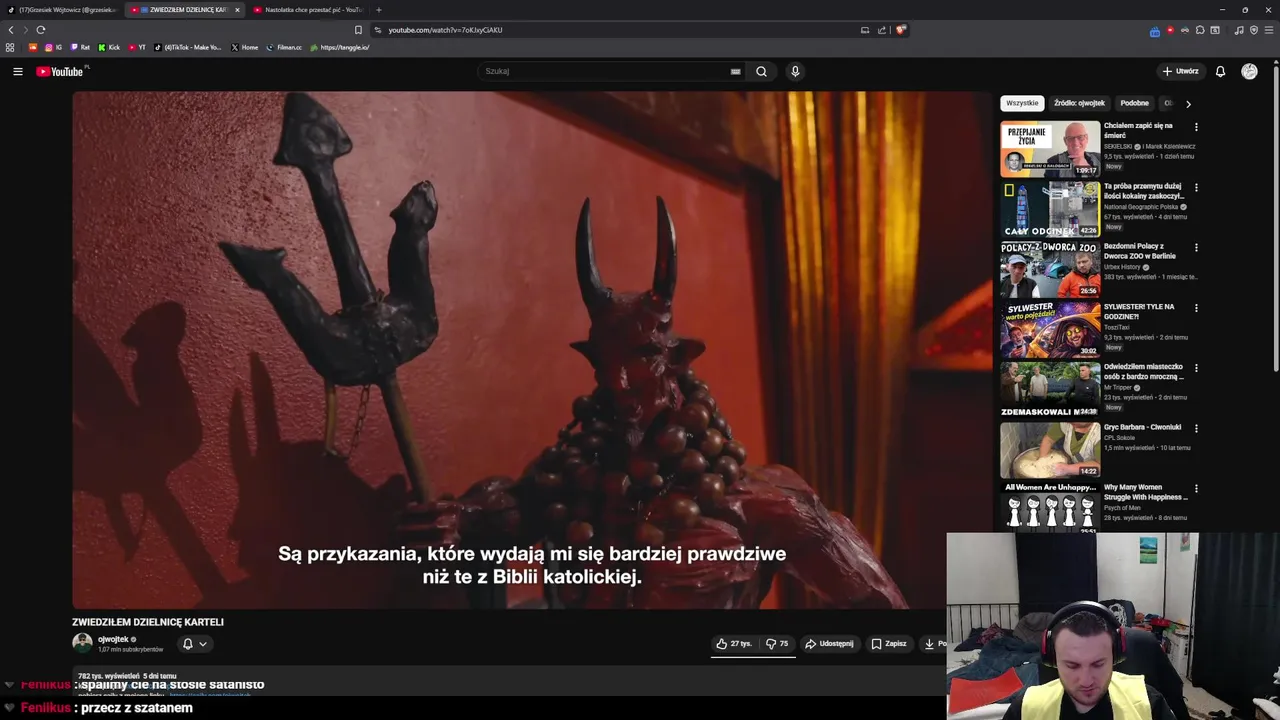Open the Gryc Barbara - Ciwoniuki thumbnail
Screen dimensions: 1280x720
tap(1050, 450)
